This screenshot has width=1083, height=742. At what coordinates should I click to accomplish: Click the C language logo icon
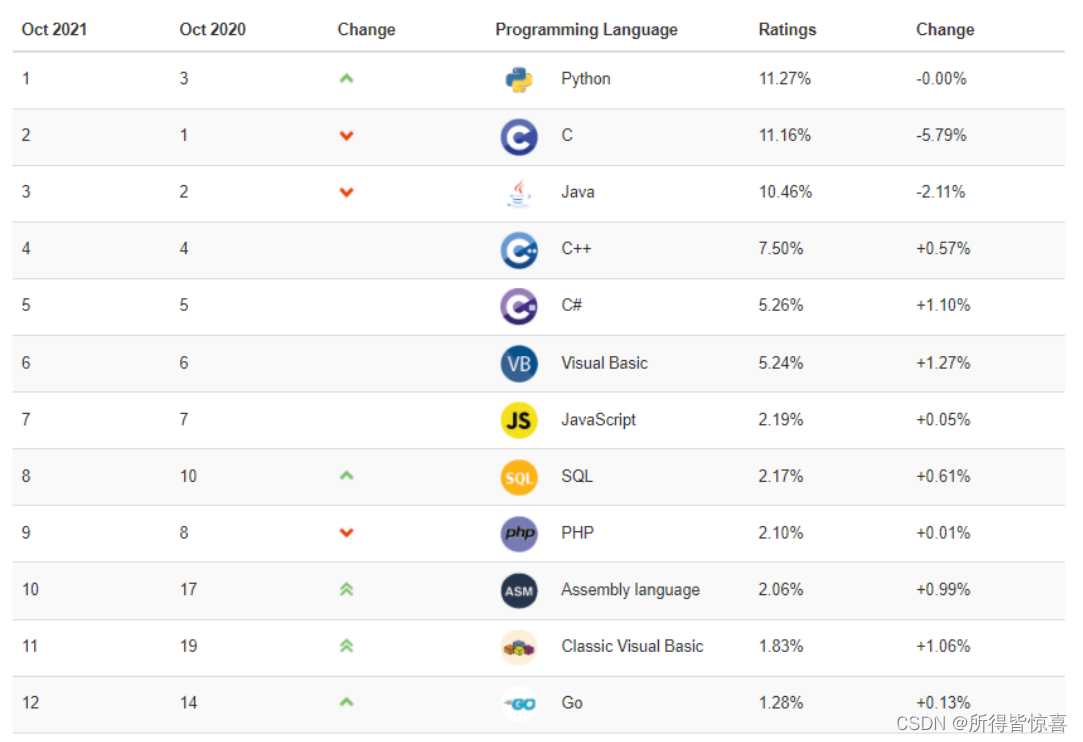click(x=519, y=137)
